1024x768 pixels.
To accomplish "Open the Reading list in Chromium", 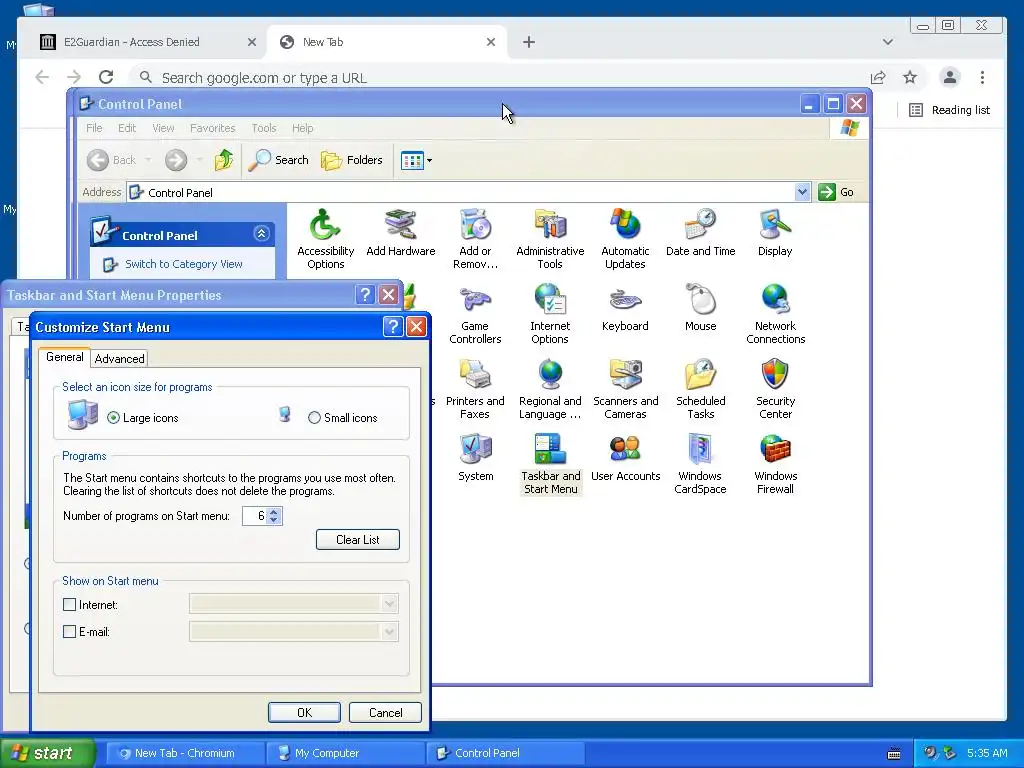I will [x=950, y=110].
